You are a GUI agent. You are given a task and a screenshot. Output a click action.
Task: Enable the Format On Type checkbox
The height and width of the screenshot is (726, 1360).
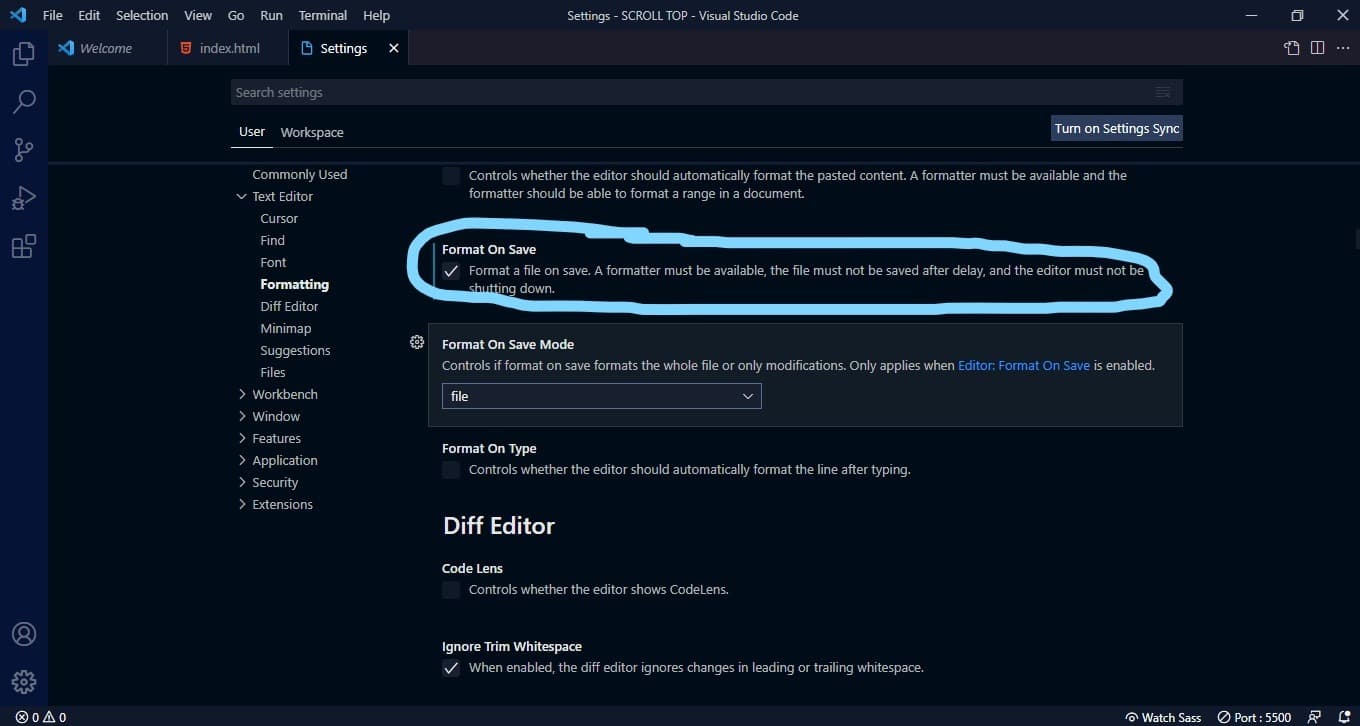[x=450, y=469]
